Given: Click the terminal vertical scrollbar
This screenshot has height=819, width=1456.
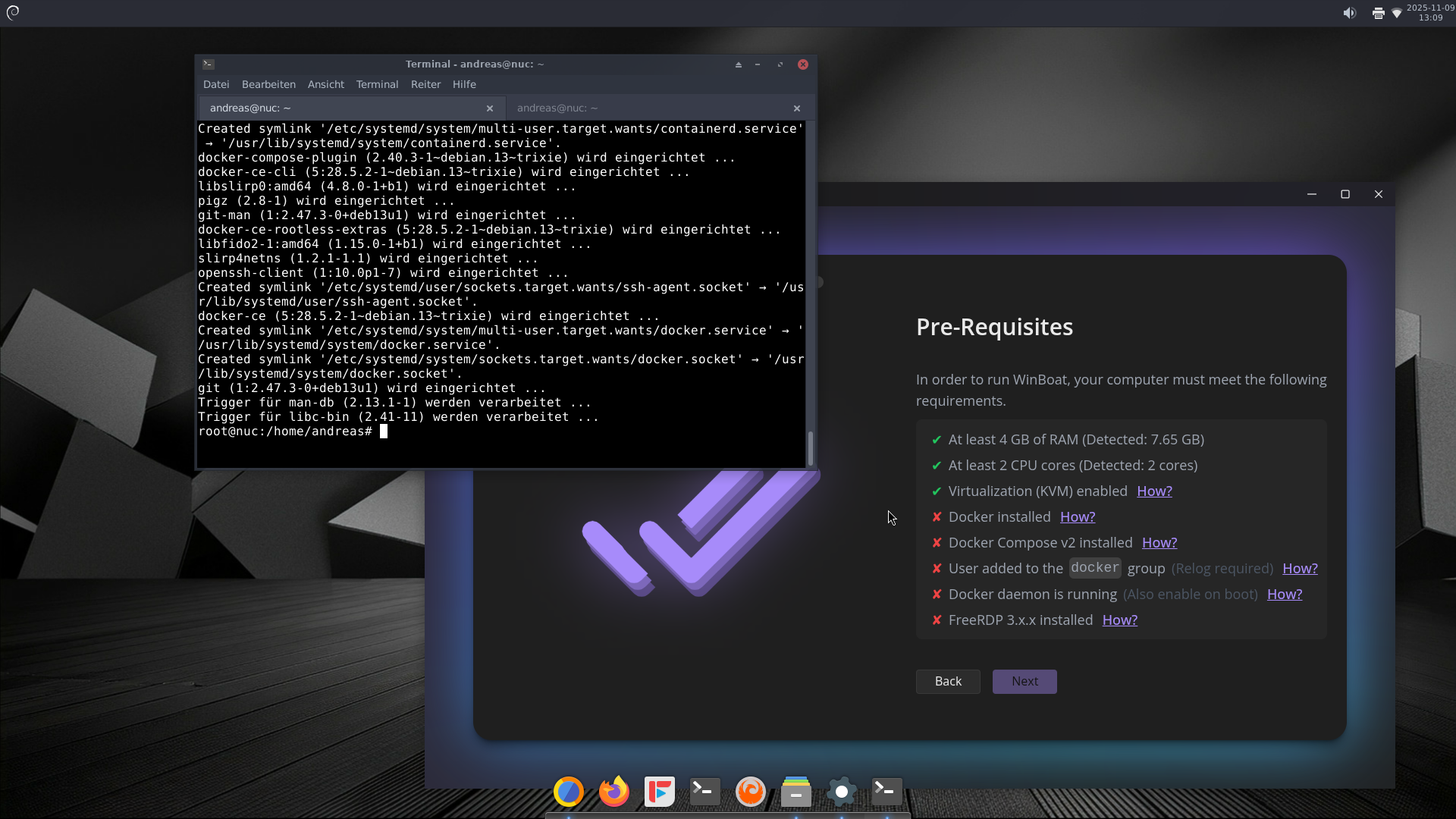Looking at the screenshot, I should pyautogui.click(x=811, y=447).
